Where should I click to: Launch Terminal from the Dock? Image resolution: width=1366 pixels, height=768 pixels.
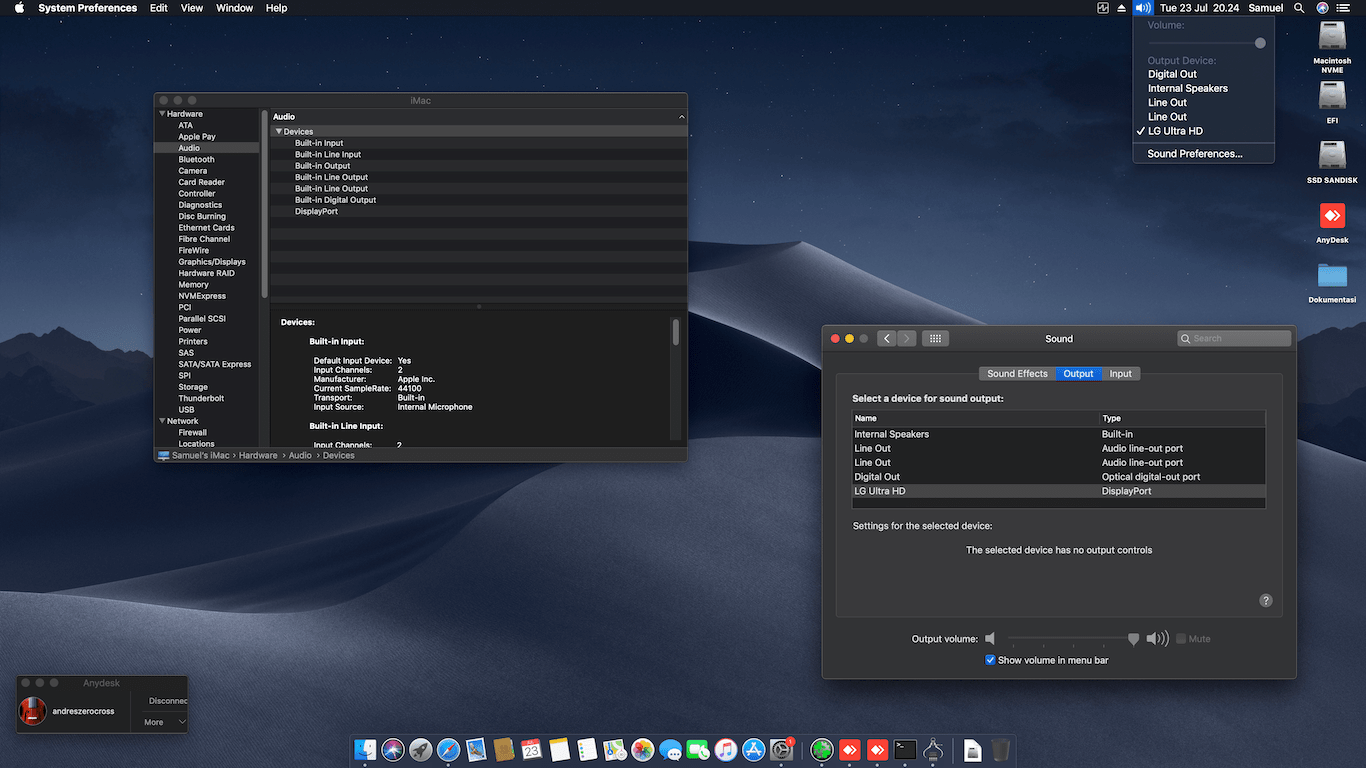point(905,750)
